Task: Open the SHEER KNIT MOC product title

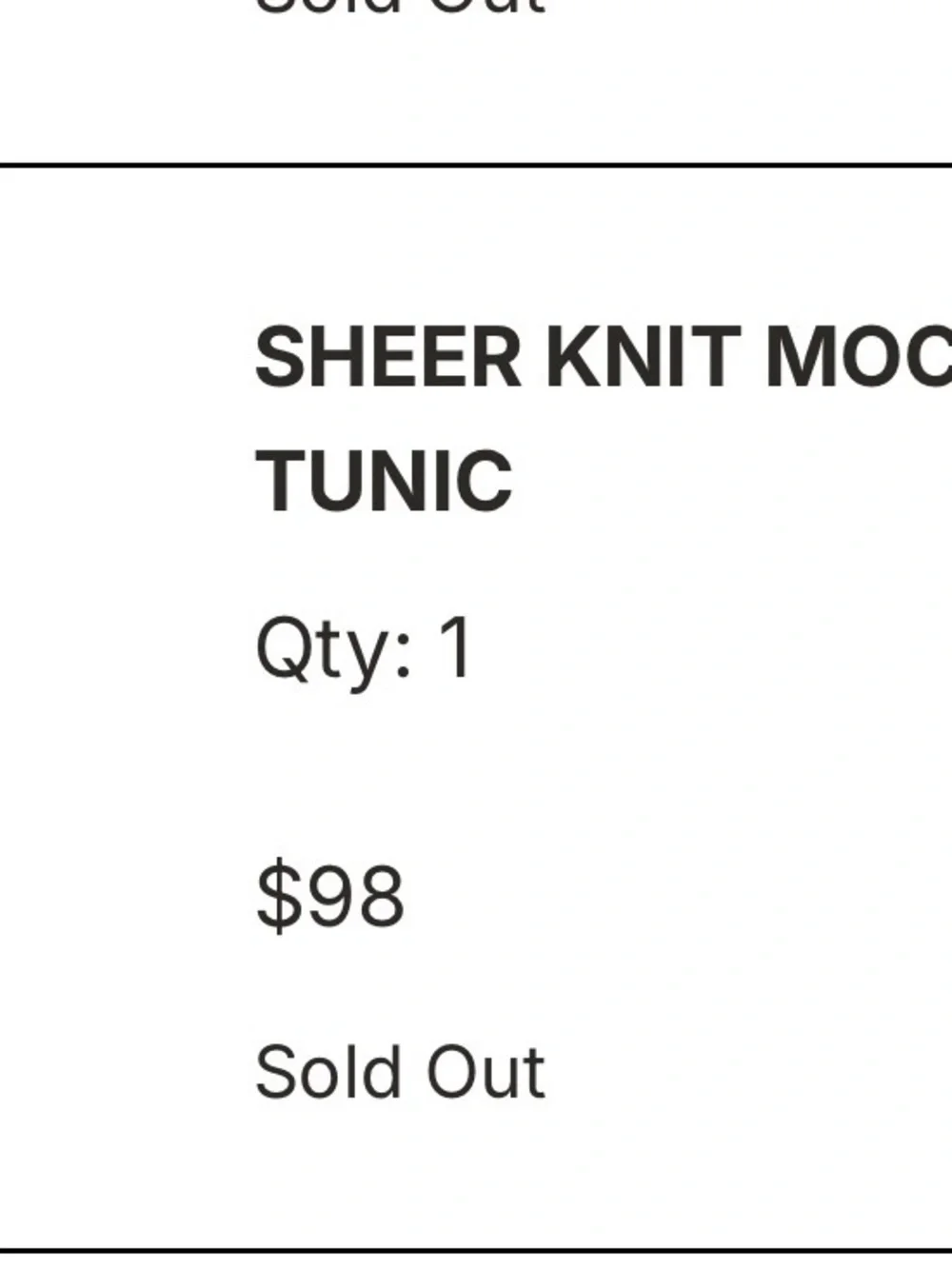Action: click(x=604, y=418)
